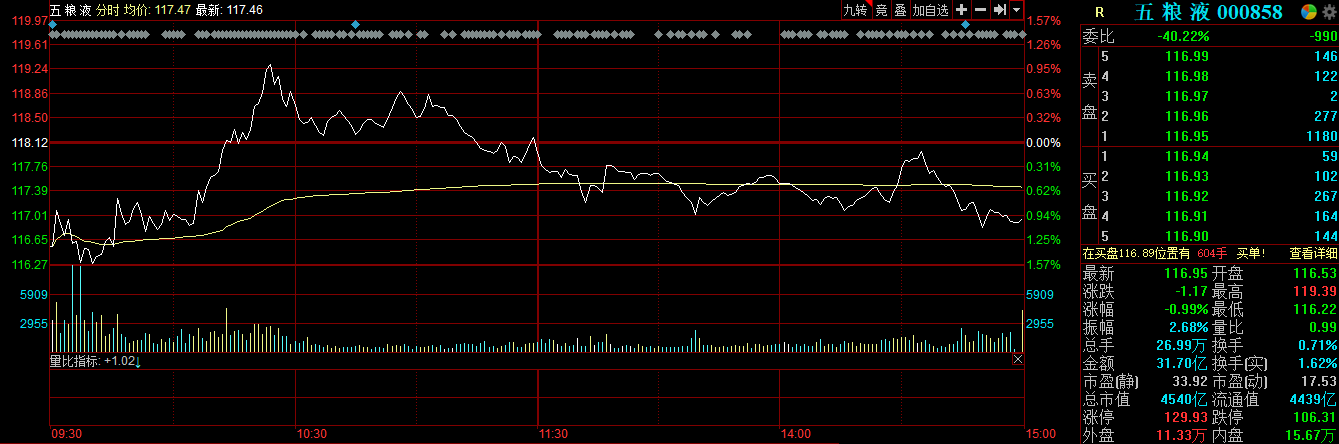Click the 总市值 value 4540亿
Screen dimensions: 1339x444
pyautogui.click(x=1185, y=399)
